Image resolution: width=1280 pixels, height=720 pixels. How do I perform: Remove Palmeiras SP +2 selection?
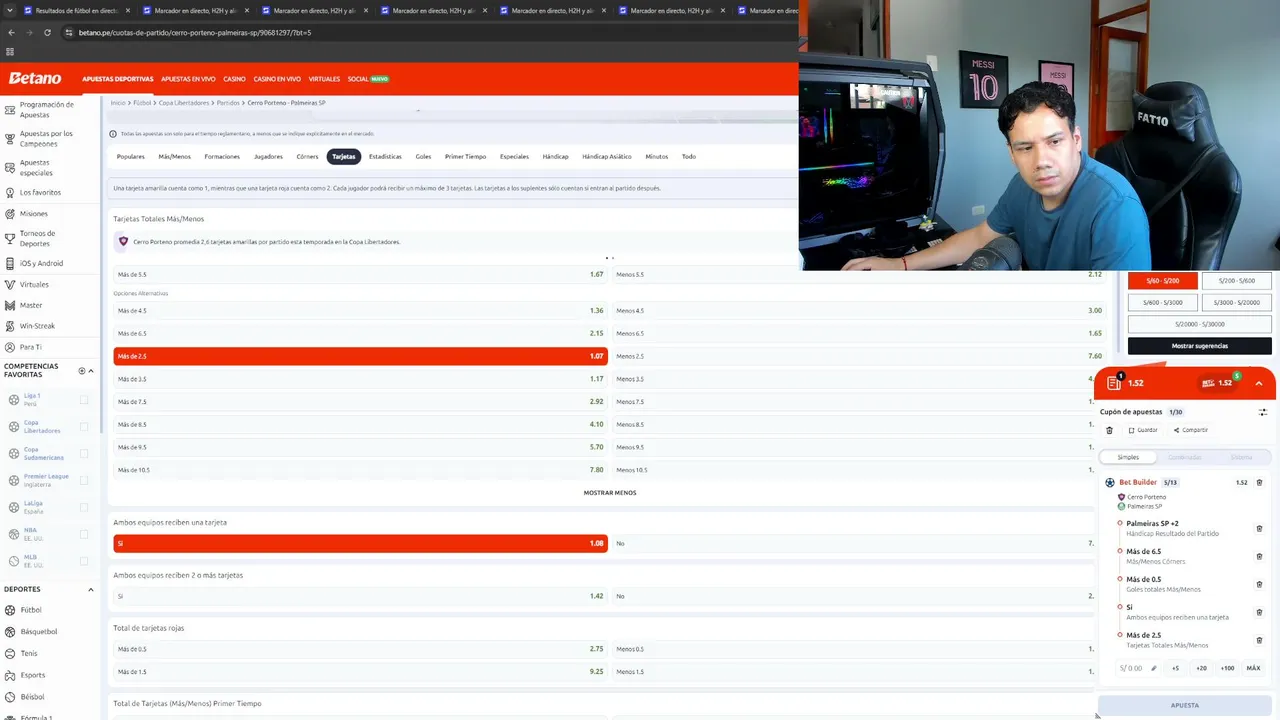[1259, 528]
